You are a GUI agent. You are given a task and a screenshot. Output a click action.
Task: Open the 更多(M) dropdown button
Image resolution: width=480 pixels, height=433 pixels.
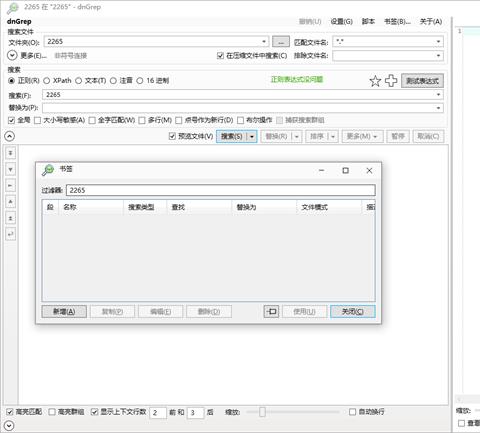click(362, 136)
